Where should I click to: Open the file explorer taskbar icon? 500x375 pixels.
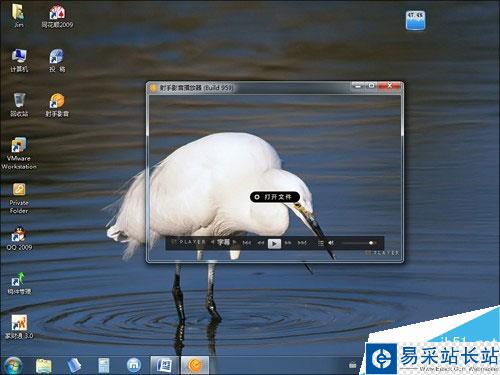pyautogui.click(x=44, y=366)
